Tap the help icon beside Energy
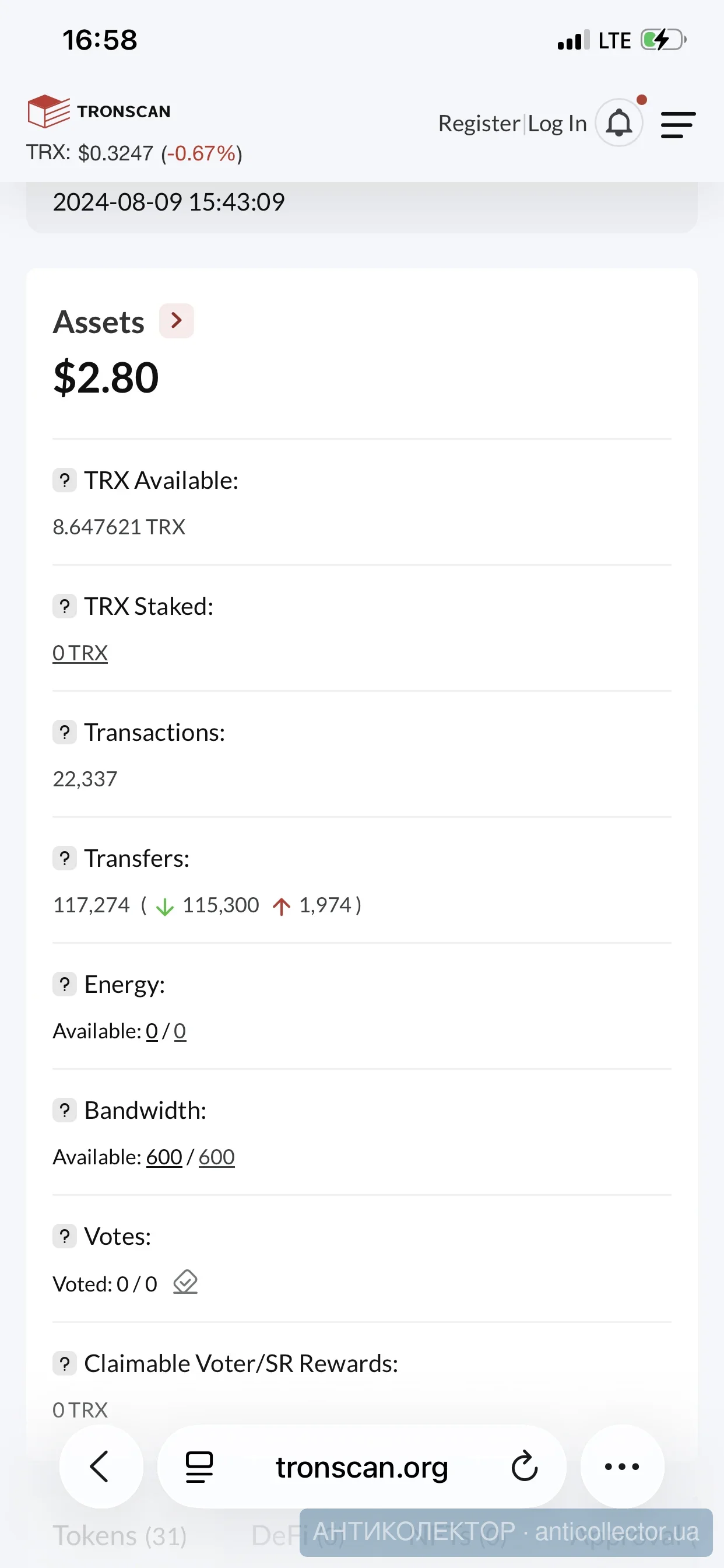Viewport: 724px width, 1568px height. click(x=65, y=984)
